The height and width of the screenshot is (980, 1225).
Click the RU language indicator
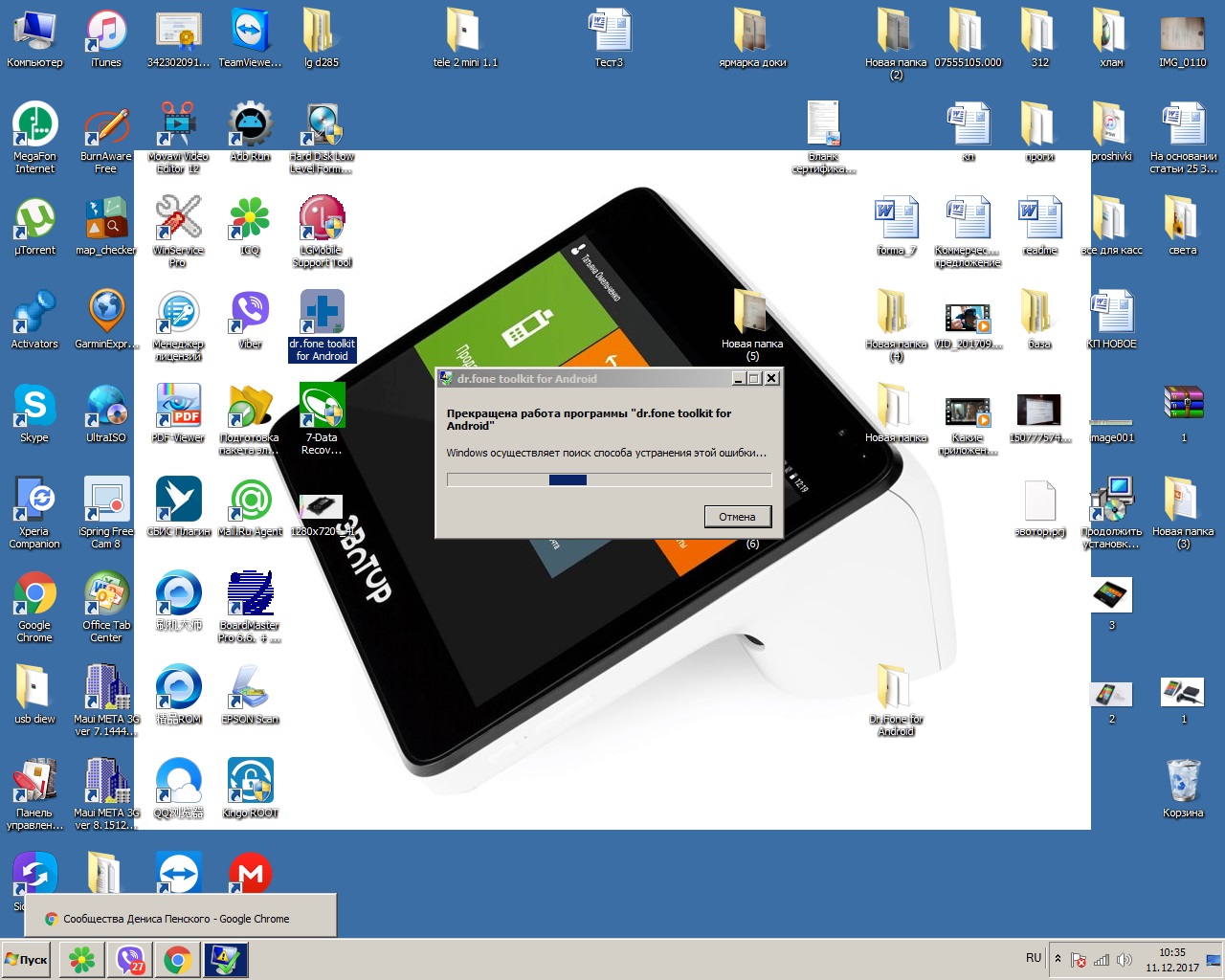1034,958
